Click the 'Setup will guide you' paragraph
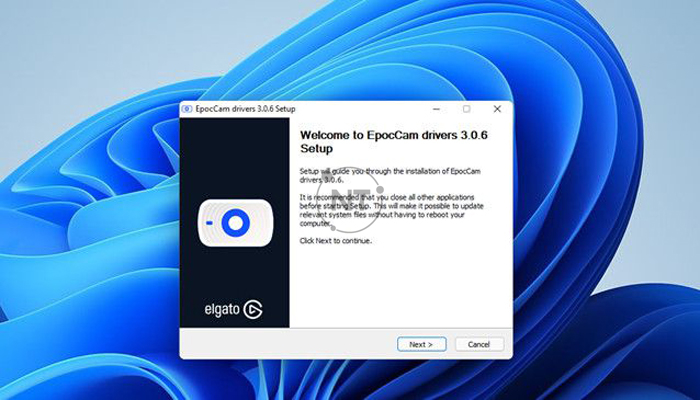Image resolution: width=700 pixels, height=400 pixels. [390, 175]
